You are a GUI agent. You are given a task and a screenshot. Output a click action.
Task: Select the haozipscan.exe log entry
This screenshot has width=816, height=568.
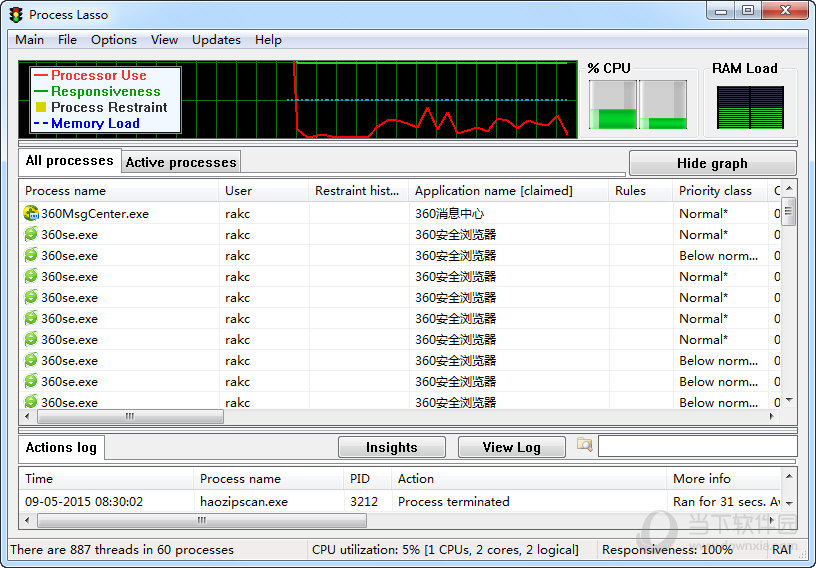click(x=401, y=502)
